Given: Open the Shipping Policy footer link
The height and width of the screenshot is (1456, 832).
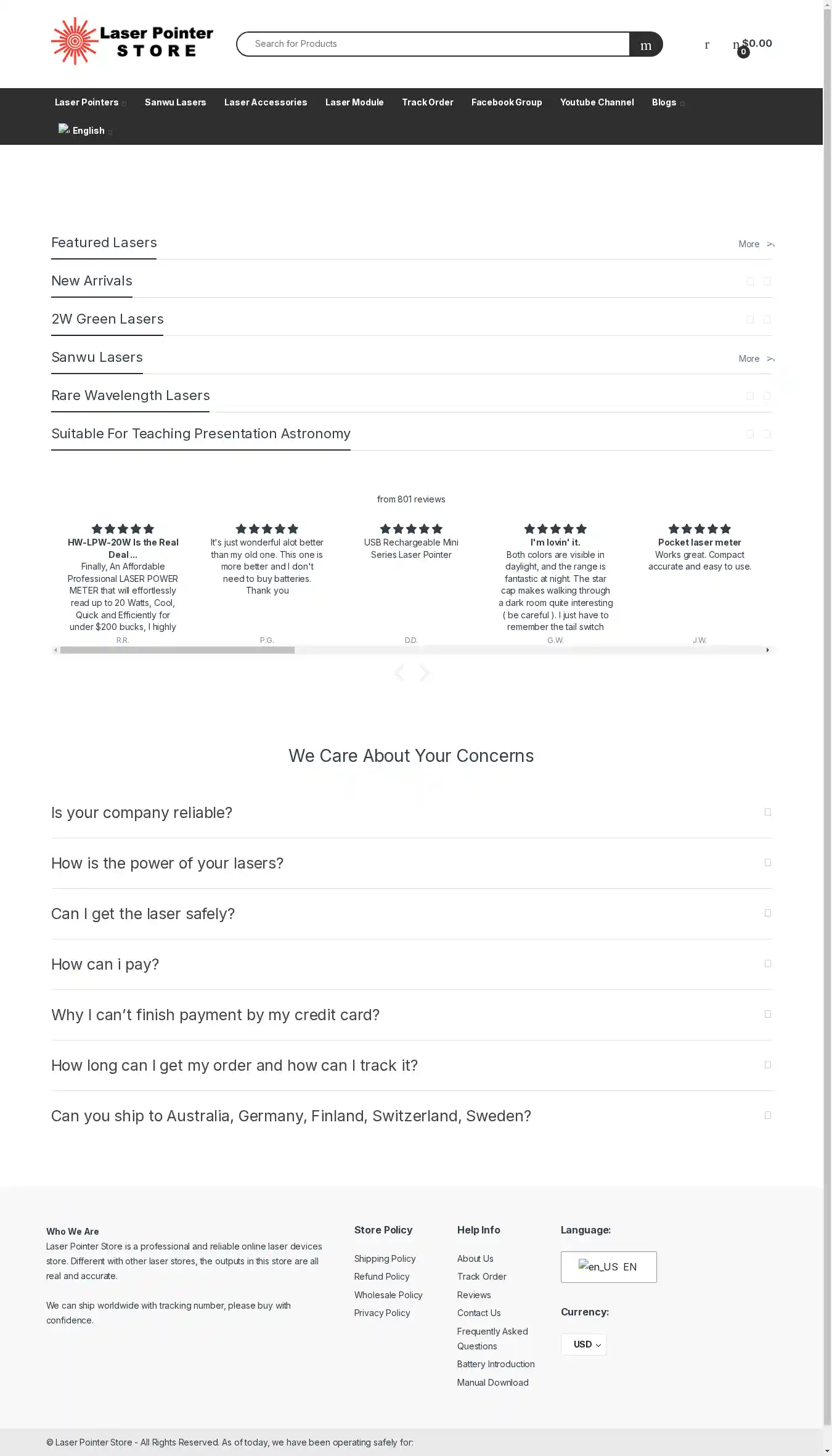Looking at the screenshot, I should pyautogui.click(x=385, y=1259).
